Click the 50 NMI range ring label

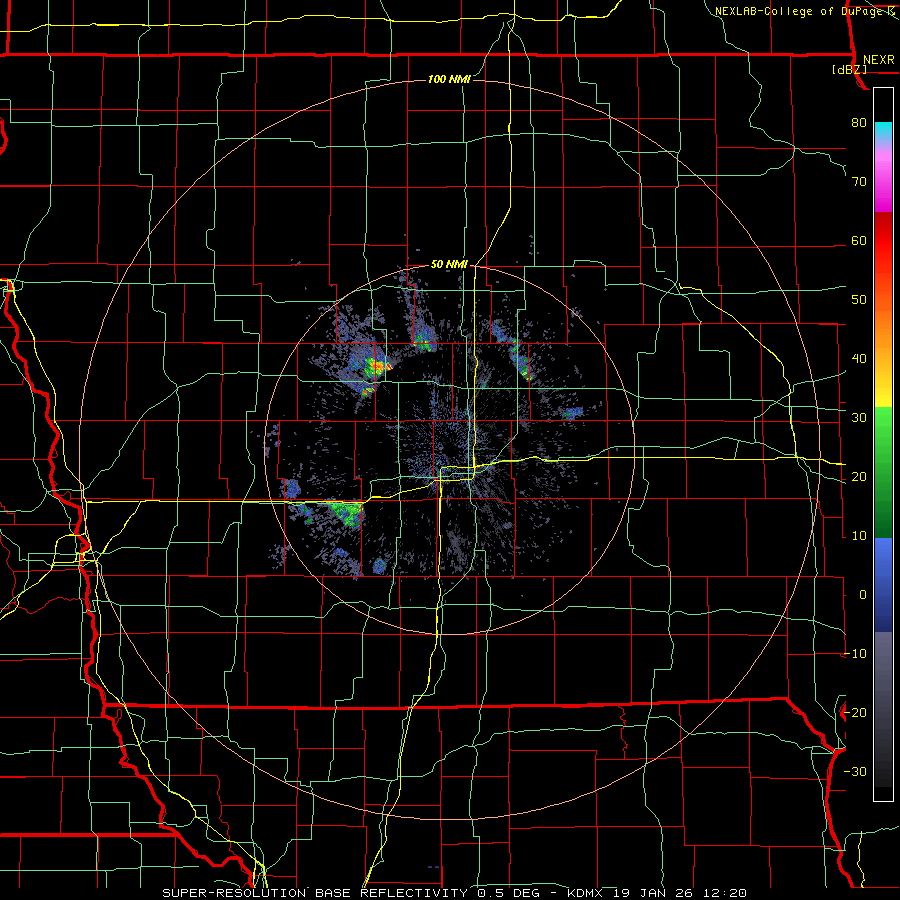pos(449,265)
